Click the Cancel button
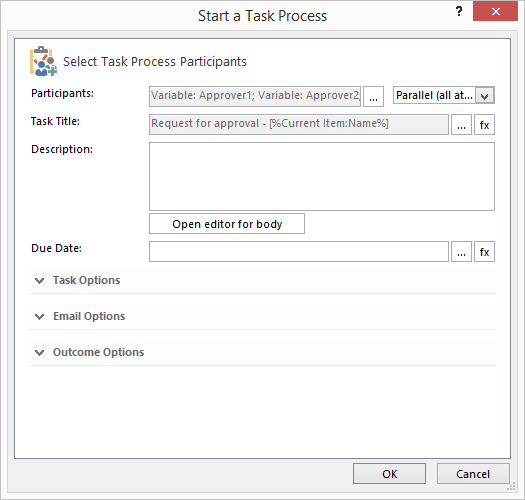 tap(473, 474)
